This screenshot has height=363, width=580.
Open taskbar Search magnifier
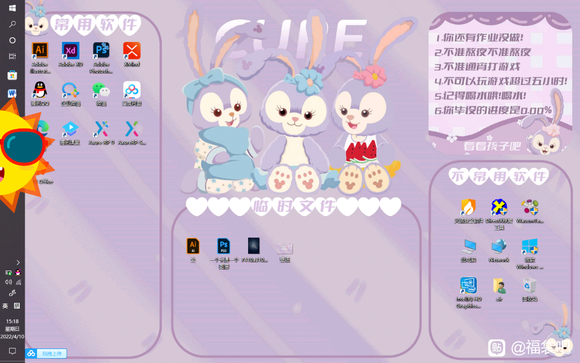[12, 24]
